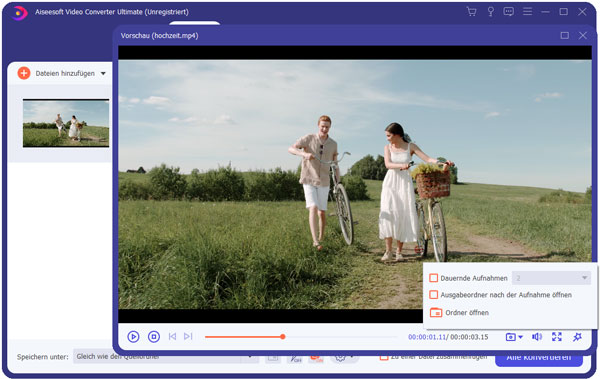
Task: Open the shopping cart purchase icon
Action: pyautogui.click(x=471, y=11)
